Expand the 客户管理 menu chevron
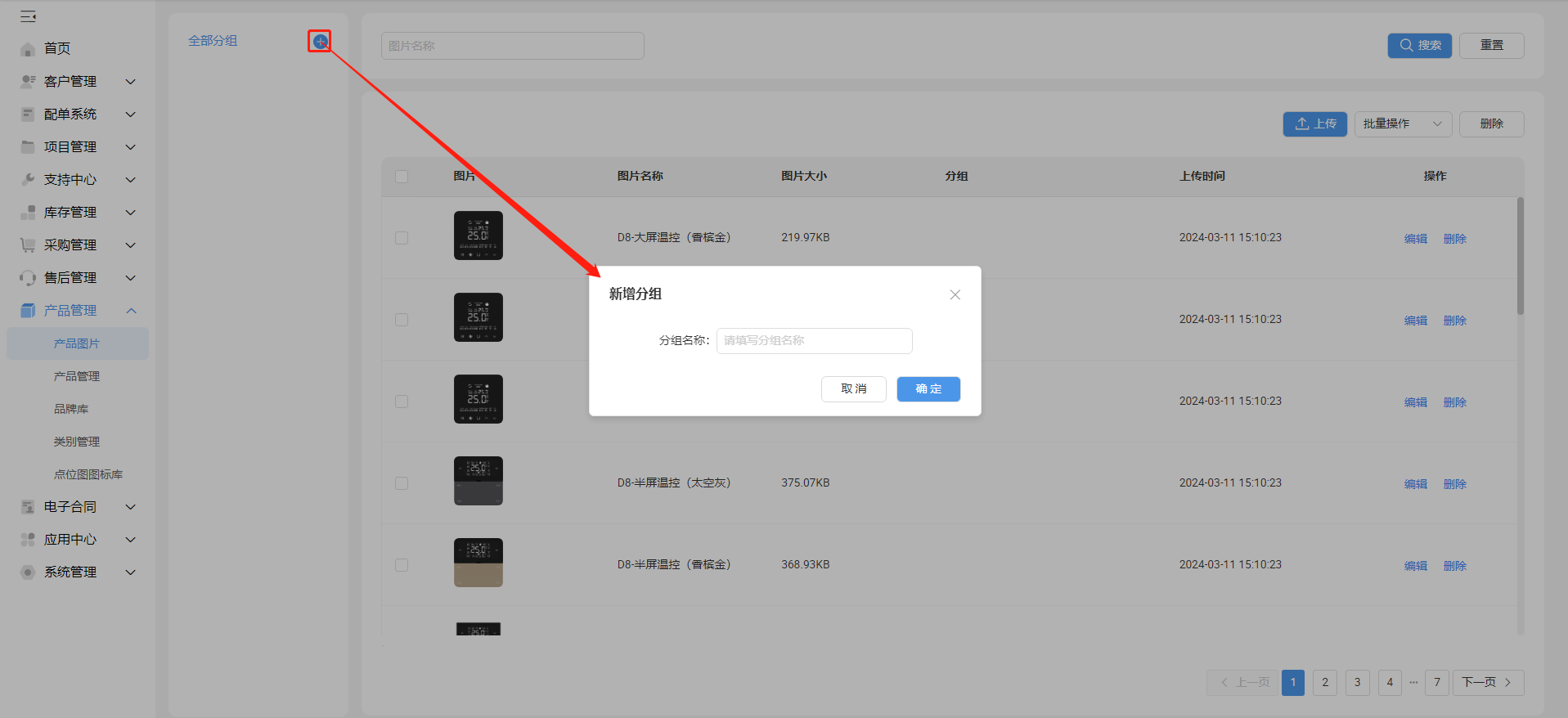The height and width of the screenshot is (718, 1568). (130, 82)
